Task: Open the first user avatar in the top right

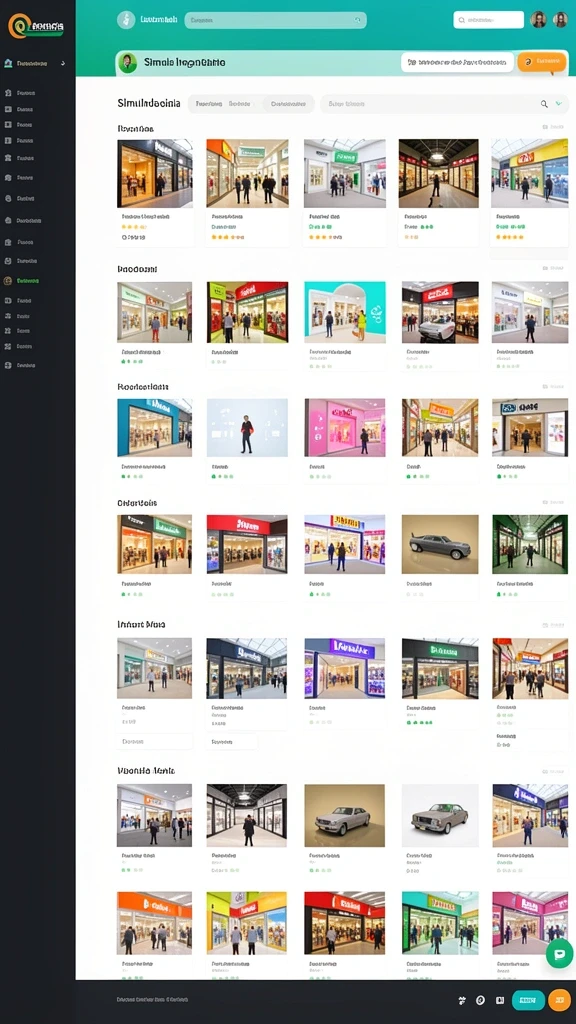Action: tap(538, 20)
